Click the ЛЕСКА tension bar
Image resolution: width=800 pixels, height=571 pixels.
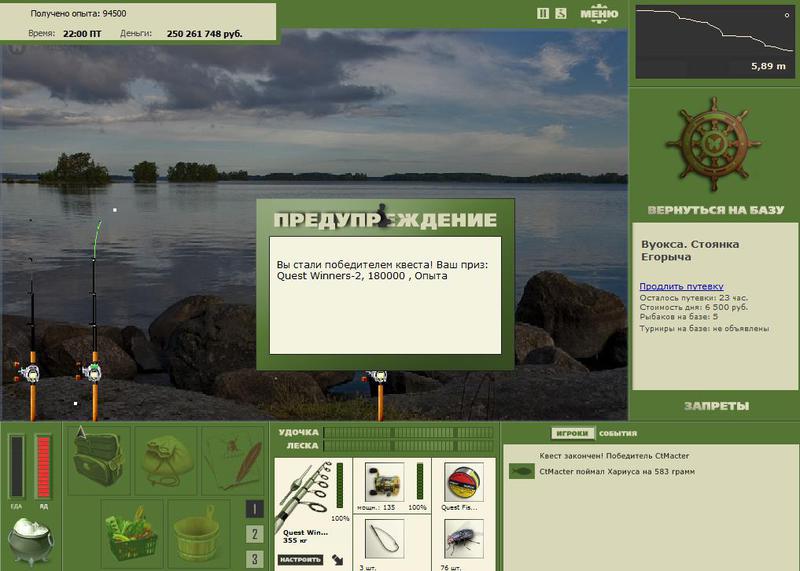click(408, 445)
